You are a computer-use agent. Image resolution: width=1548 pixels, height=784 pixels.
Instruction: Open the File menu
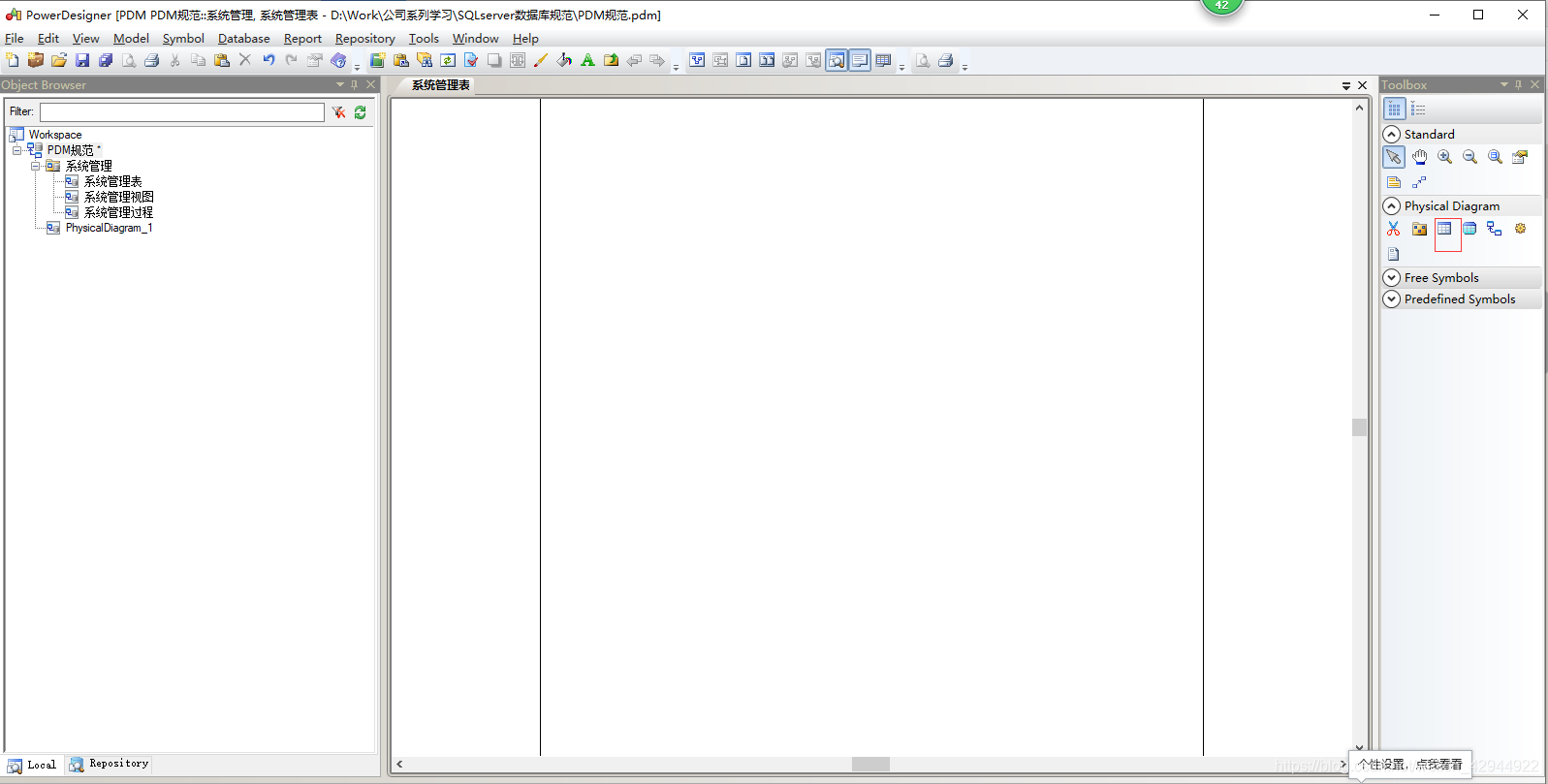15,39
